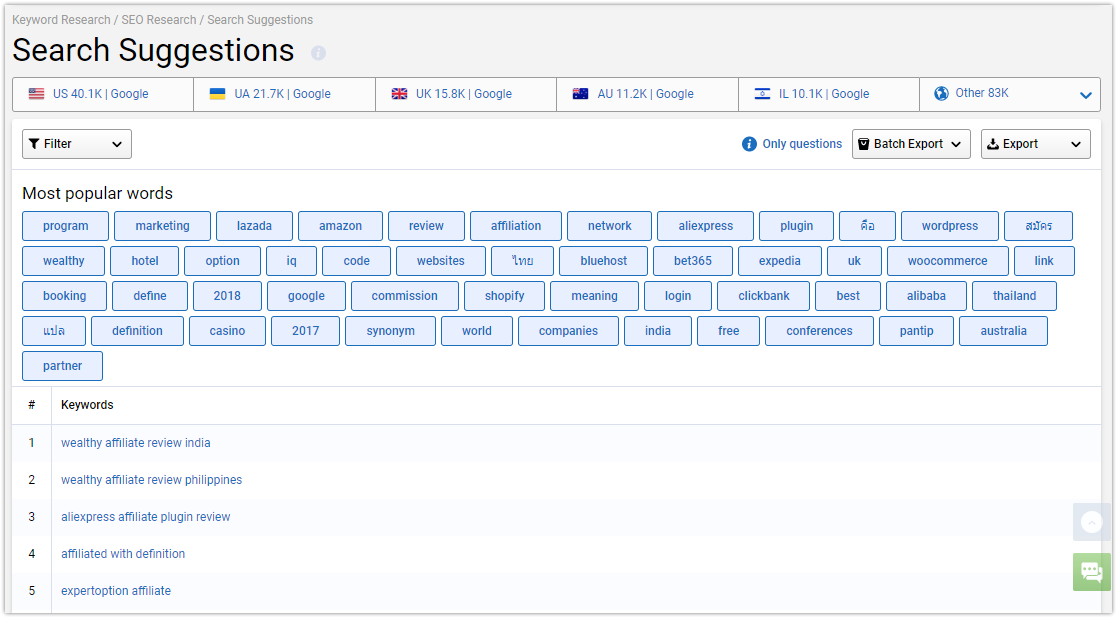This screenshot has height=618, width=1117.
Task: Click the Keywords column header
Action: coord(87,405)
